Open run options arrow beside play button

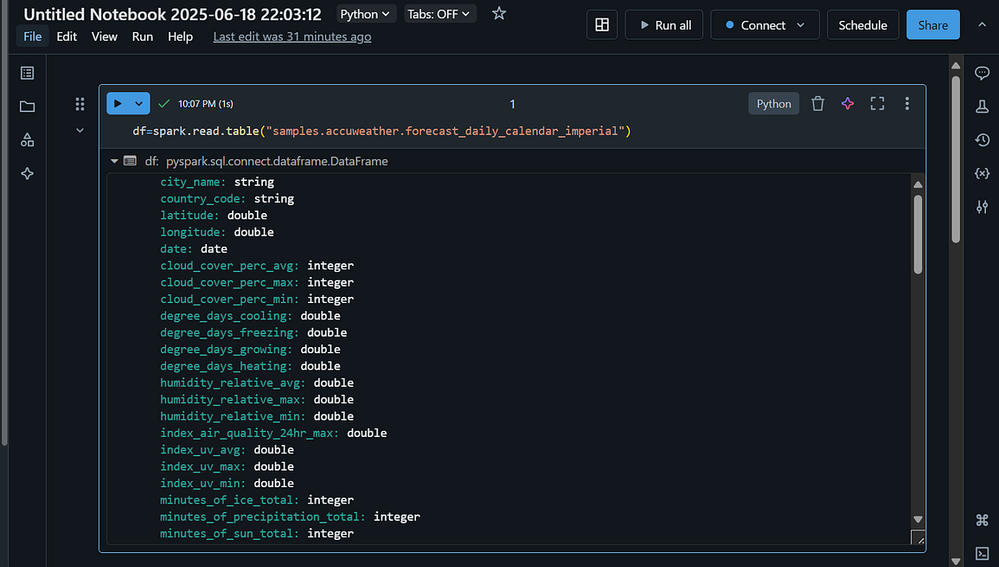(139, 104)
